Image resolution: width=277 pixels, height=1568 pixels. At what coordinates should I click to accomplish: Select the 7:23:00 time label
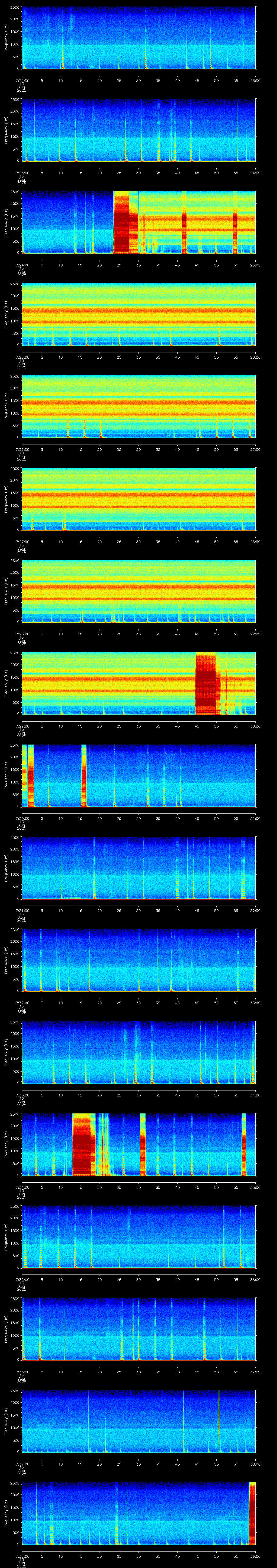pyautogui.click(x=22, y=173)
